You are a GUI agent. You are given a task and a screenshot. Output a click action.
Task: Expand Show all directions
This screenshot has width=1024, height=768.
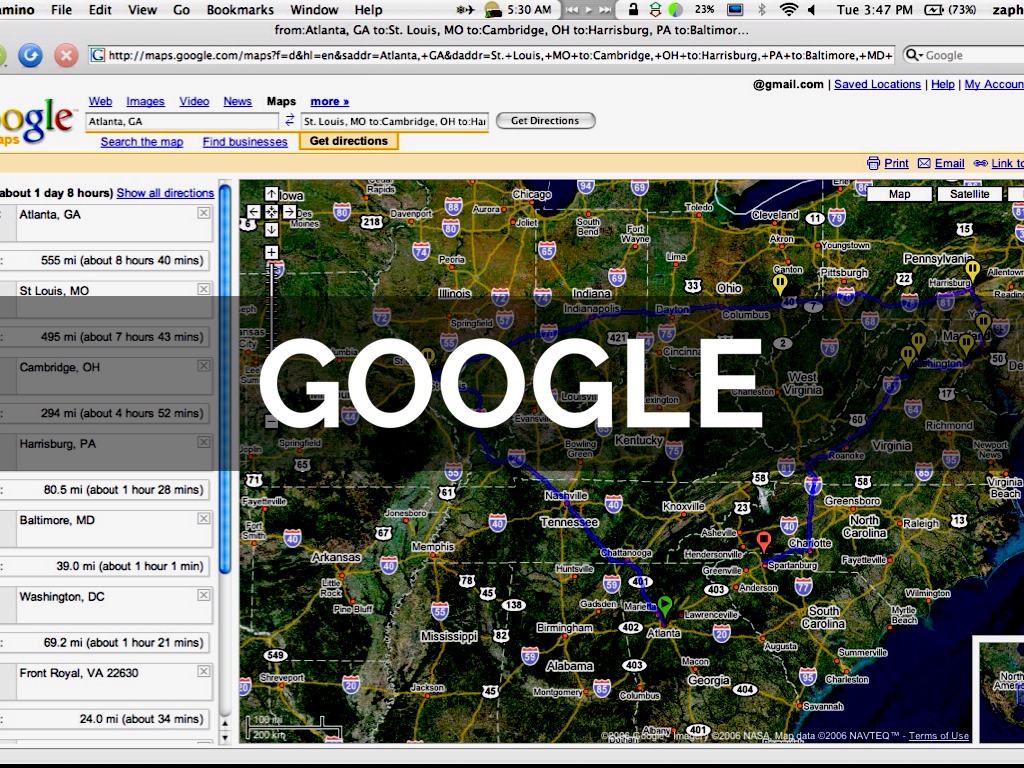[x=165, y=193]
